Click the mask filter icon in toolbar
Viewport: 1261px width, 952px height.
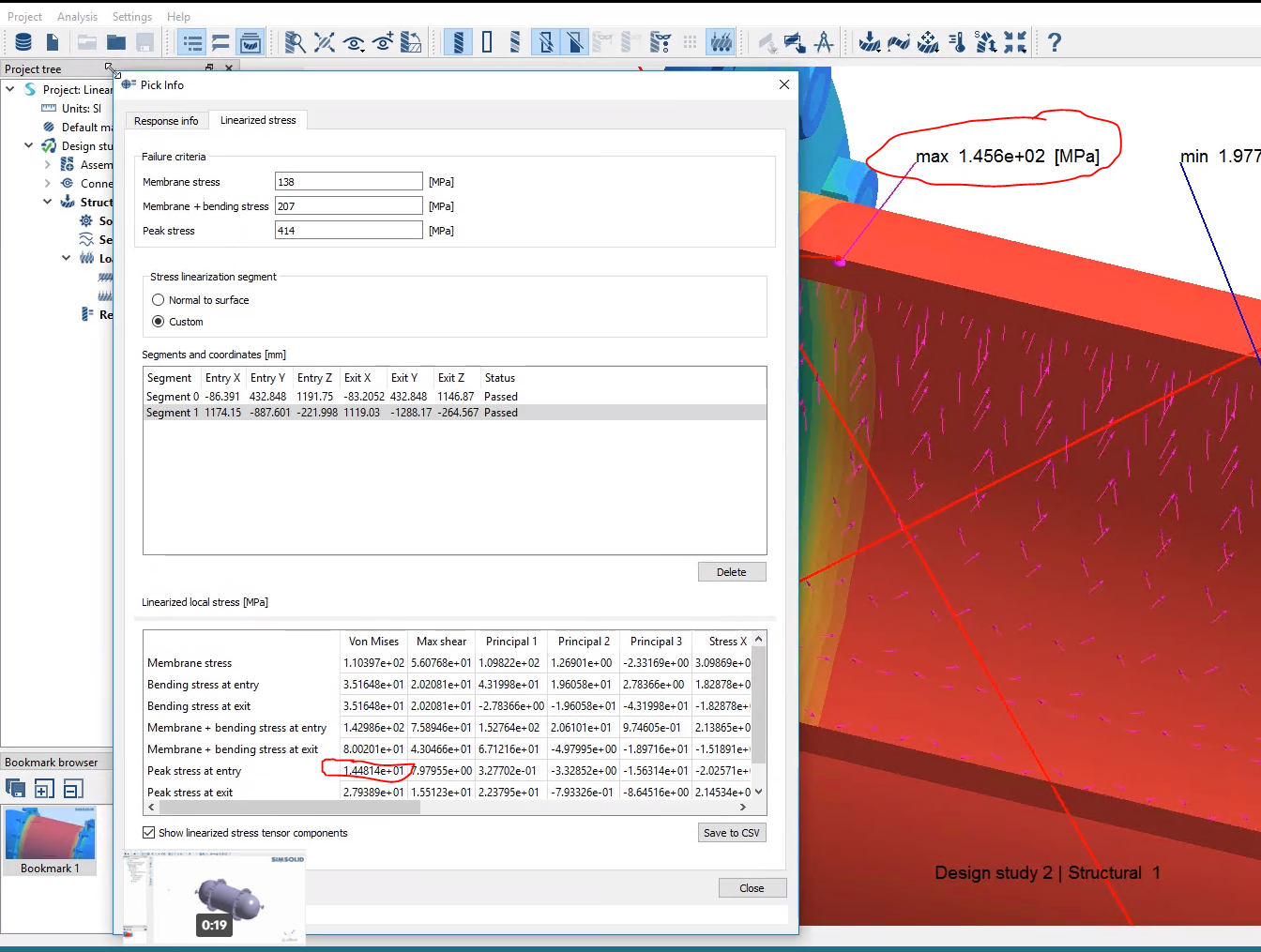[x=661, y=42]
